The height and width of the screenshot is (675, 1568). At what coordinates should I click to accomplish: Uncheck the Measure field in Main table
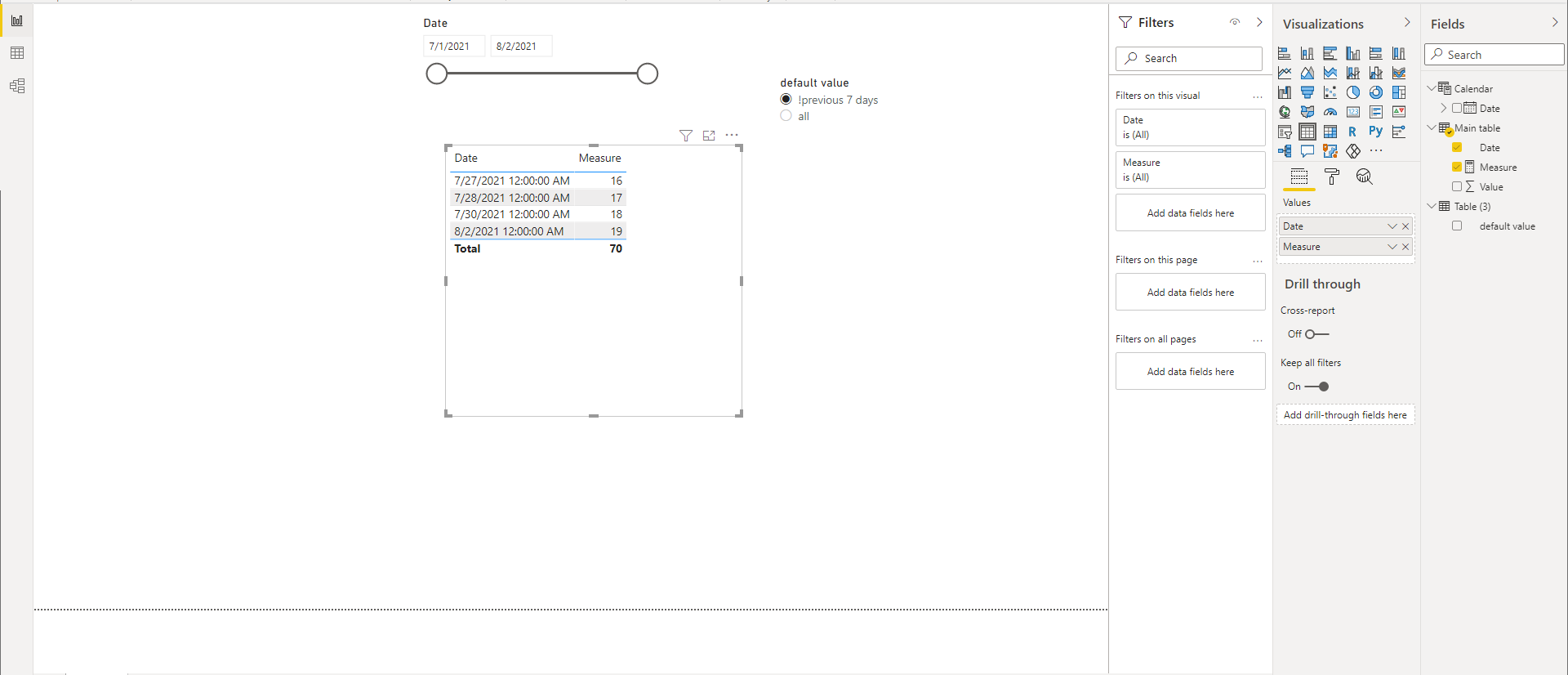coord(1457,167)
